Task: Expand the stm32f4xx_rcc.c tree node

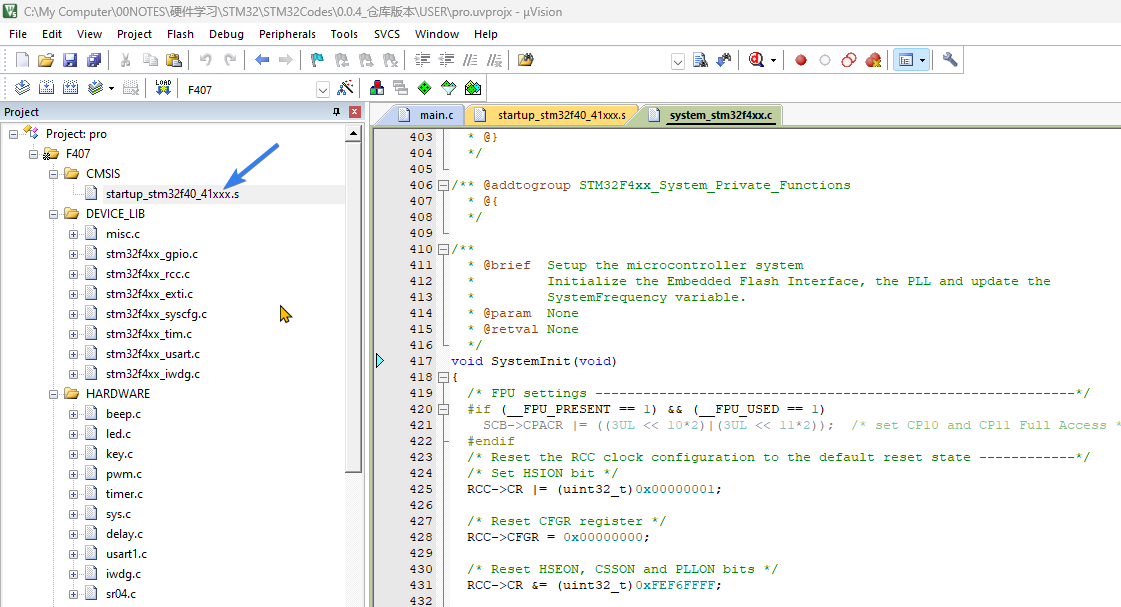Action: point(73,274)
